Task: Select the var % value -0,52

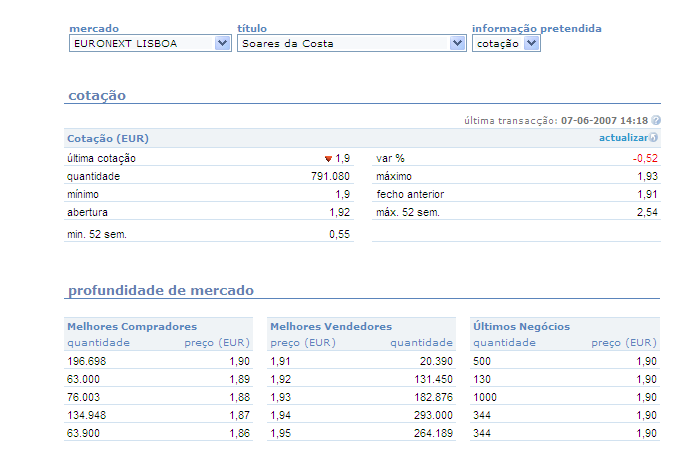Action: [x=645, y=158]
